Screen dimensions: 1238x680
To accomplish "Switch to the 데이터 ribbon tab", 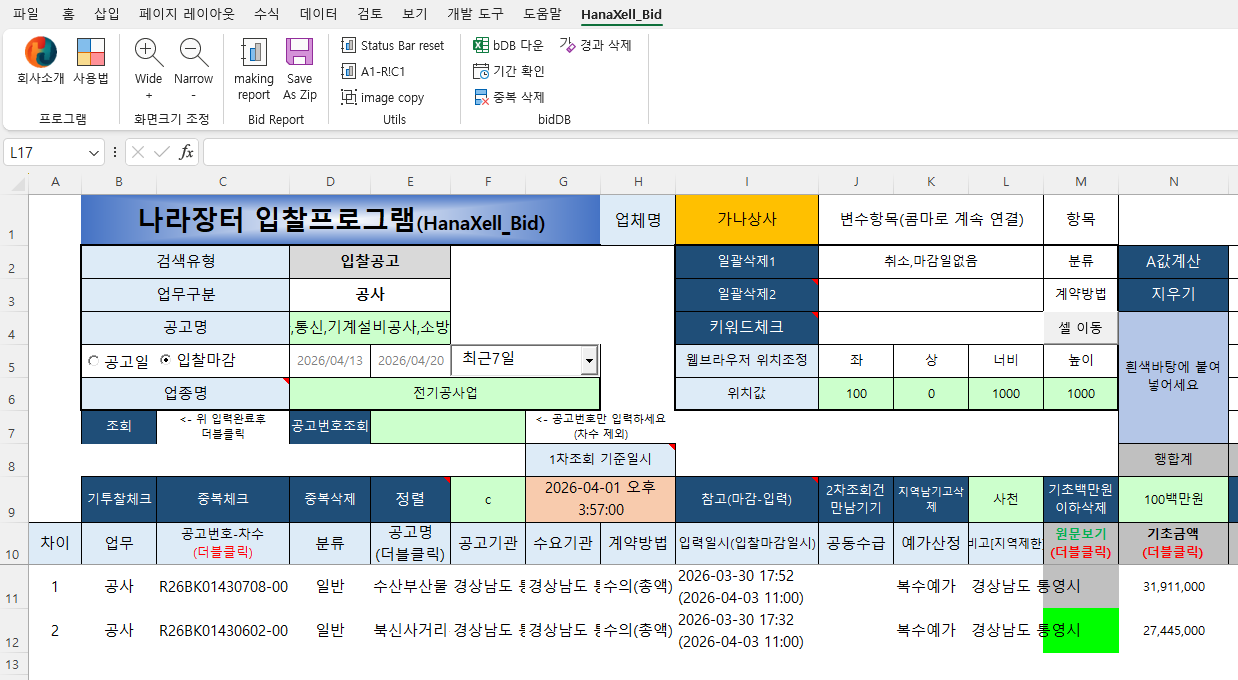I will (319, 14).
